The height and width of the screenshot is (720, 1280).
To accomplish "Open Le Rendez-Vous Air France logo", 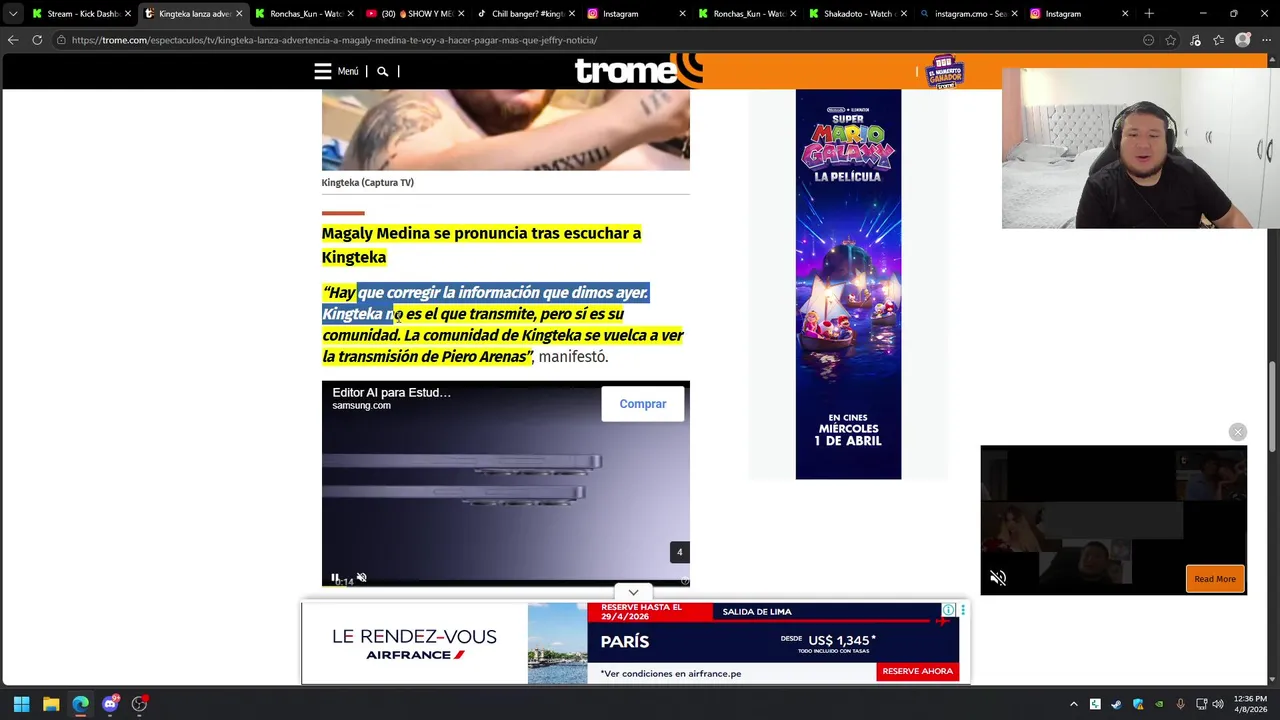I will click(x=414, y=644).
